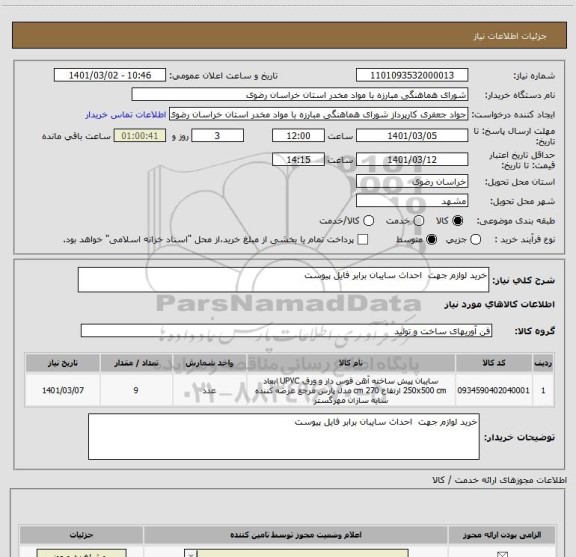Click the goods group field

(x=286, y=331)
